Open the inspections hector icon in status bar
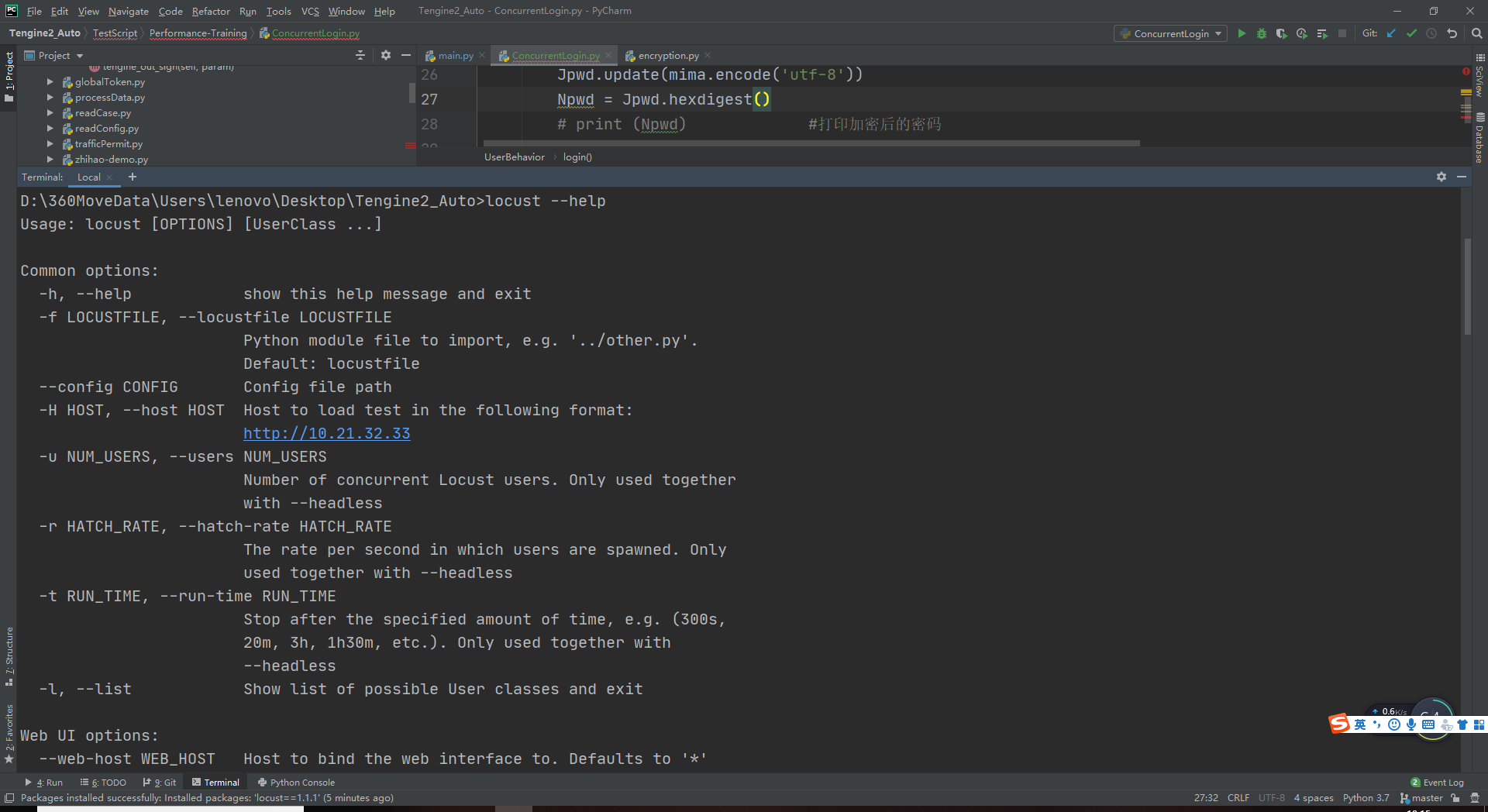Viewport: 1488px width, 812px height. (x=1475, y=798)
